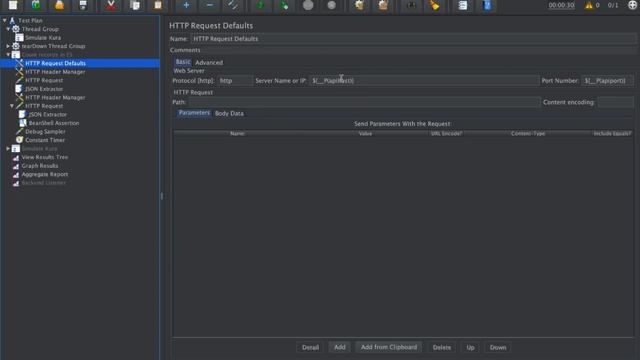This screenshot has height=360, width=640.
Task: Click the Paste clipboard toolbar icon
Action: tap(158, 5)
